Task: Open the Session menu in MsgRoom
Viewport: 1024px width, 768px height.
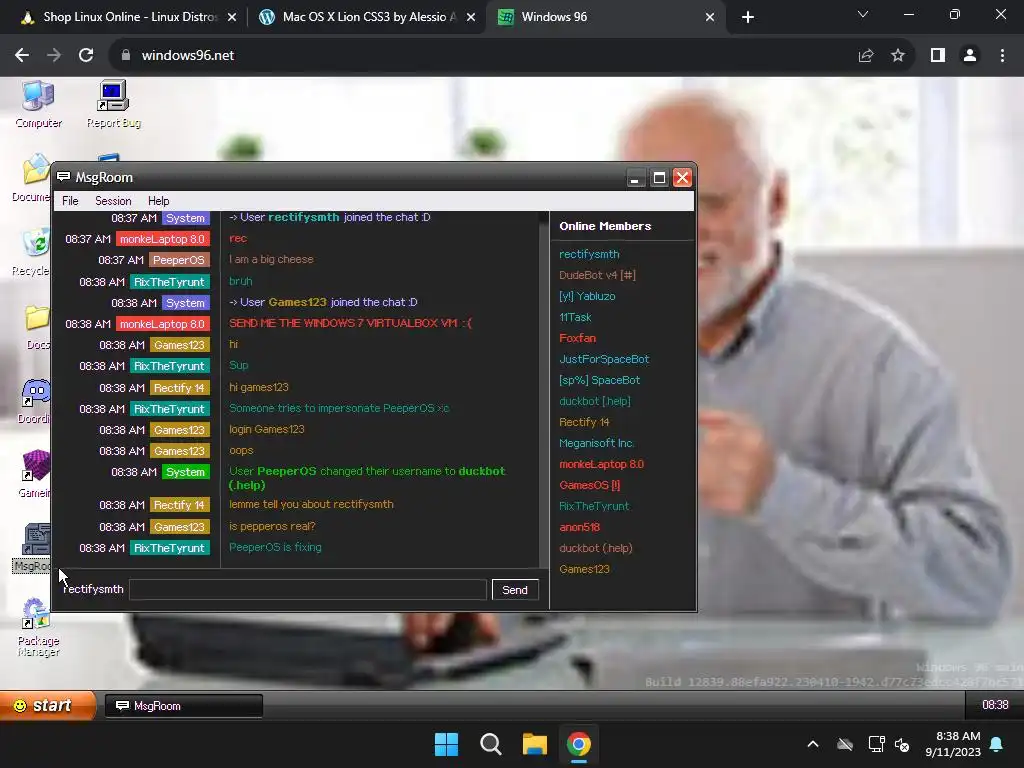Action: tap(113, 201)
